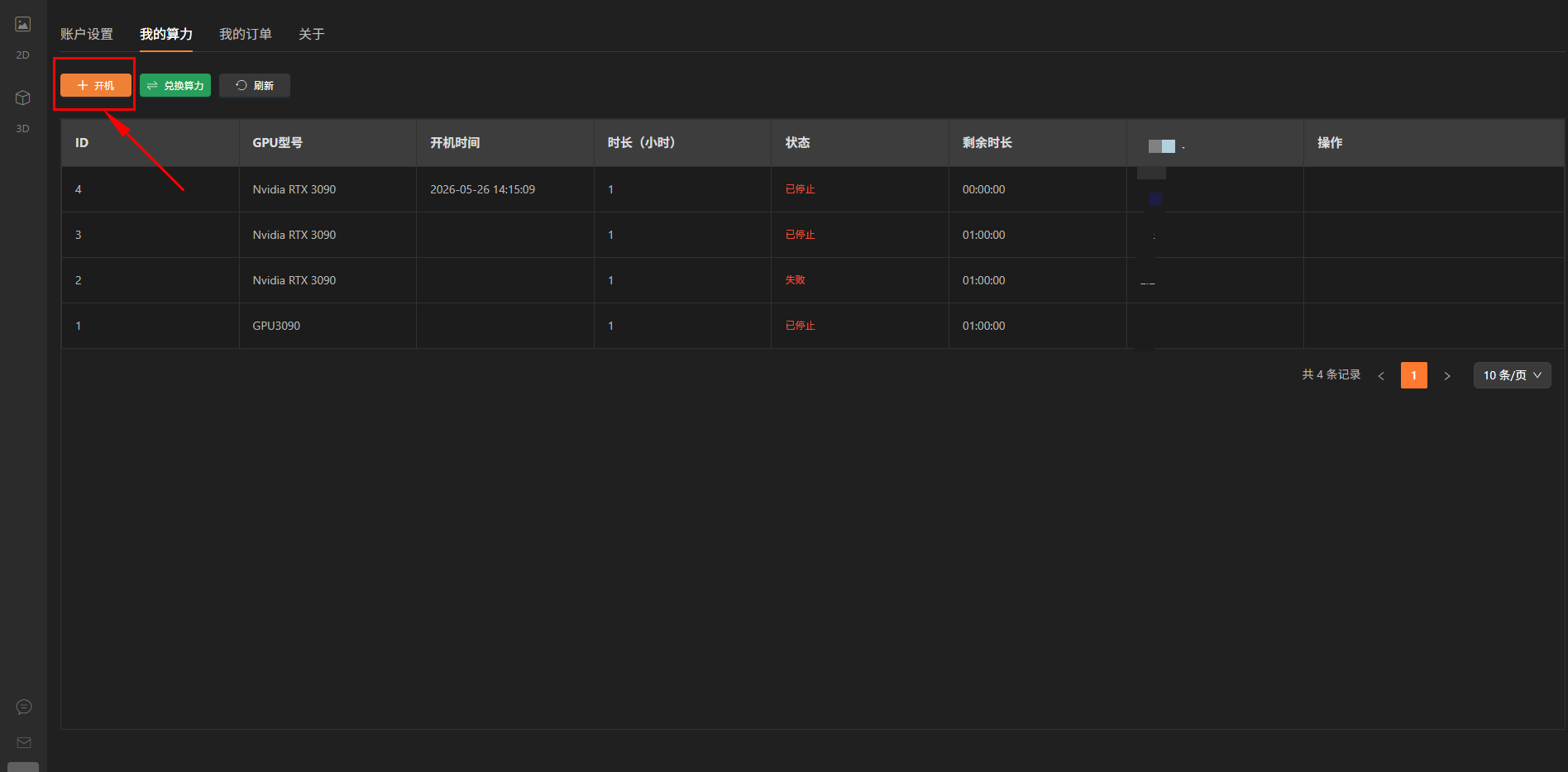1568x772 pixels.
Task: Click the 已停止 status in row 1
Action: [x=800, y=326]
